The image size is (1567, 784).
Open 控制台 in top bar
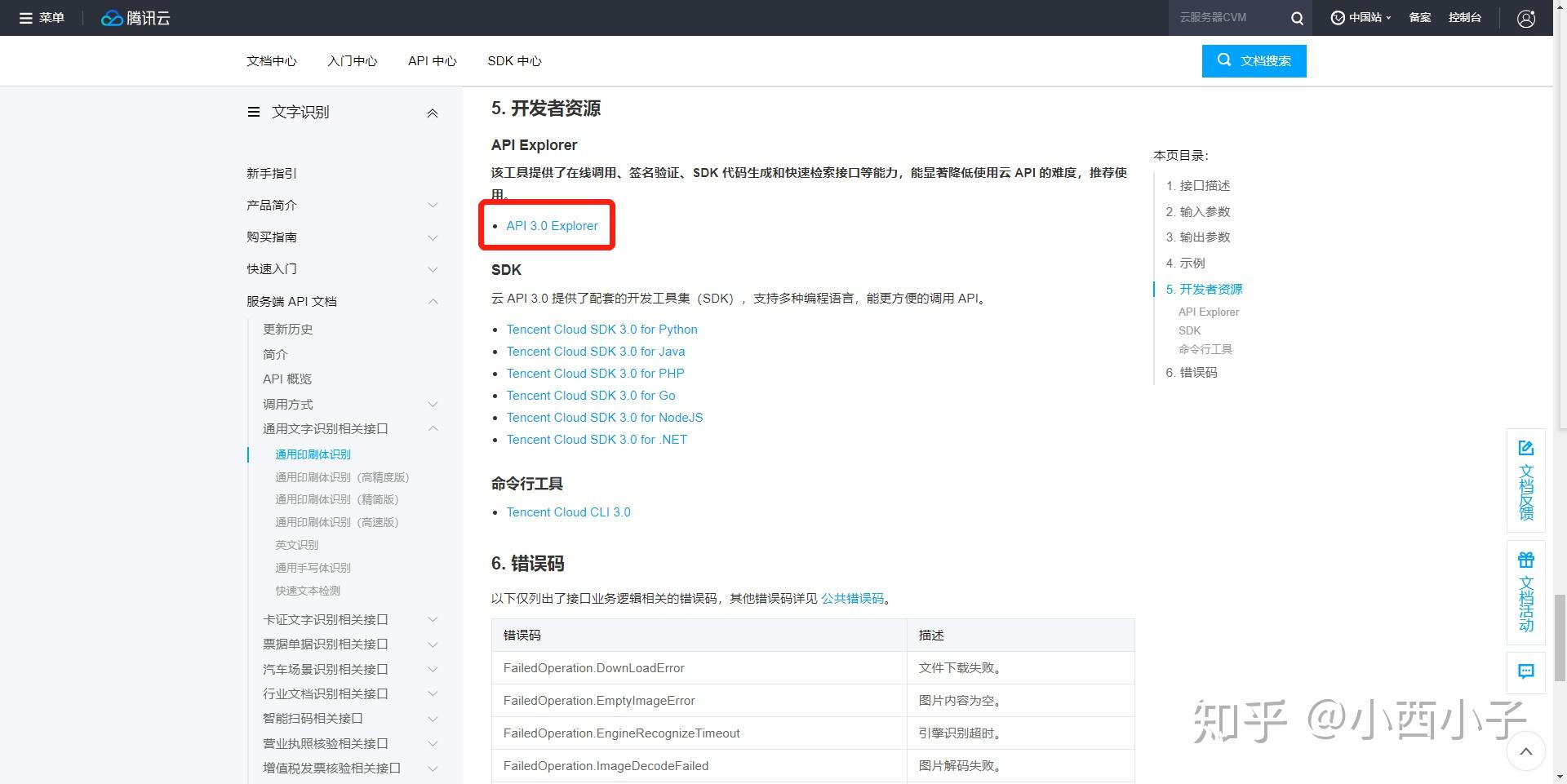coord(1465,18)
